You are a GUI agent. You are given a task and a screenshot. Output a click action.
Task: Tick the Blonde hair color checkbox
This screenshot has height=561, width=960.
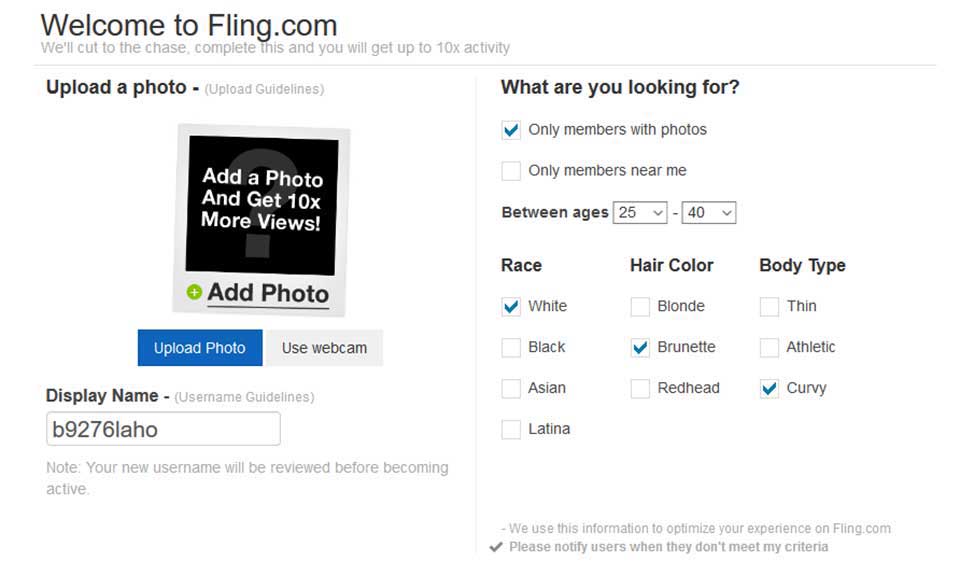640,307
